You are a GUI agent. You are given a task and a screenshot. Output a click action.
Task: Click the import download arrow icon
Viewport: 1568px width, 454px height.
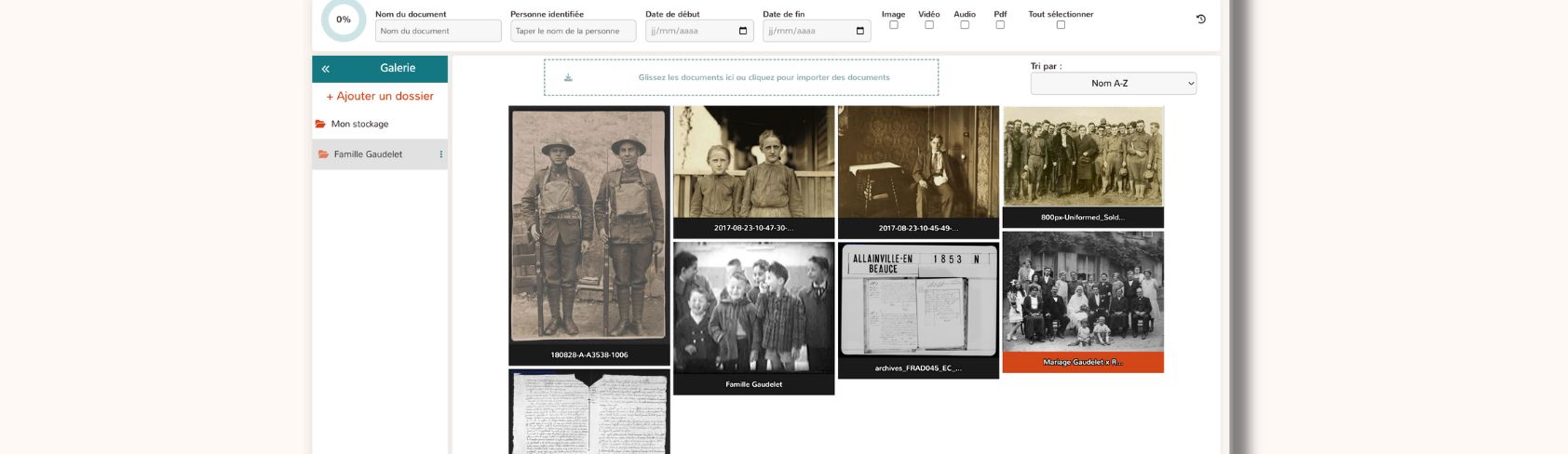point(568,77)
